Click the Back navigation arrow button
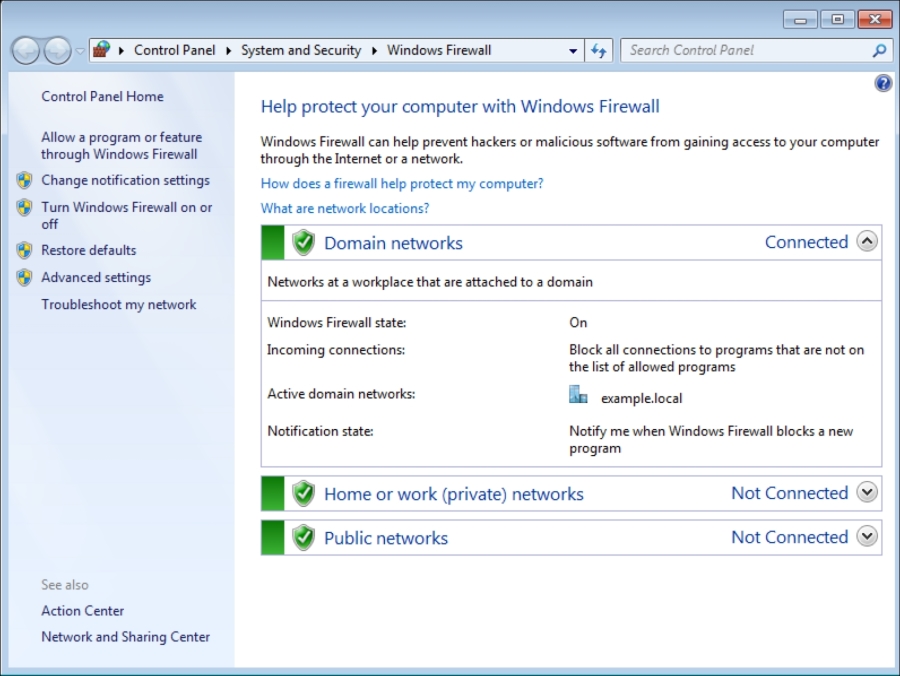The width and height of the screenshot is (900, 676). (26, 50)
